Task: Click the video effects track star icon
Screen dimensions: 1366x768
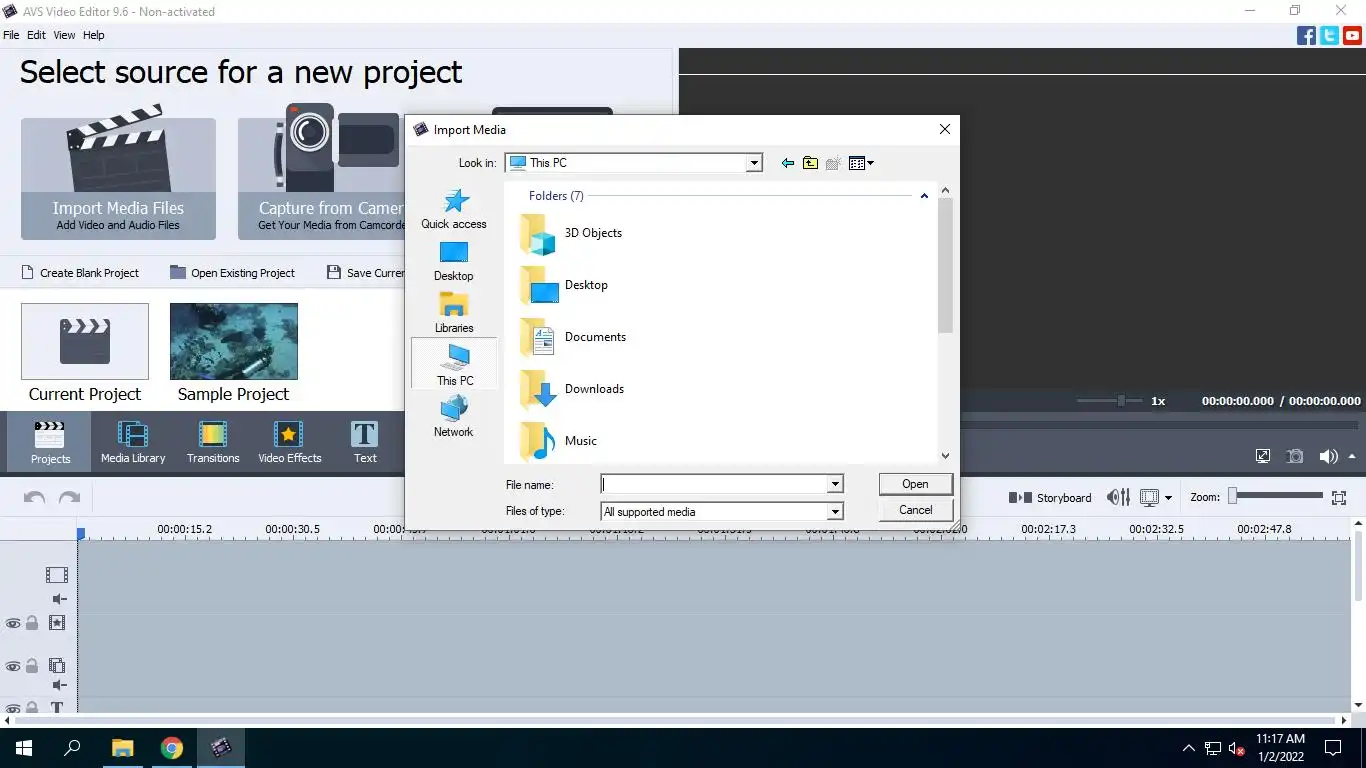Action: pos(57,623)
